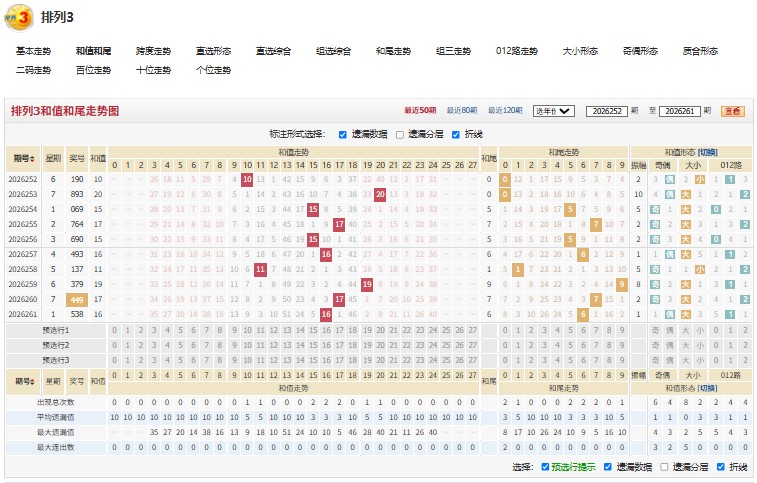Screen dimensions: 757x483
Task: Toggle the bottom 遗漏数据 checkbox
Action: [x=608, y=467]
